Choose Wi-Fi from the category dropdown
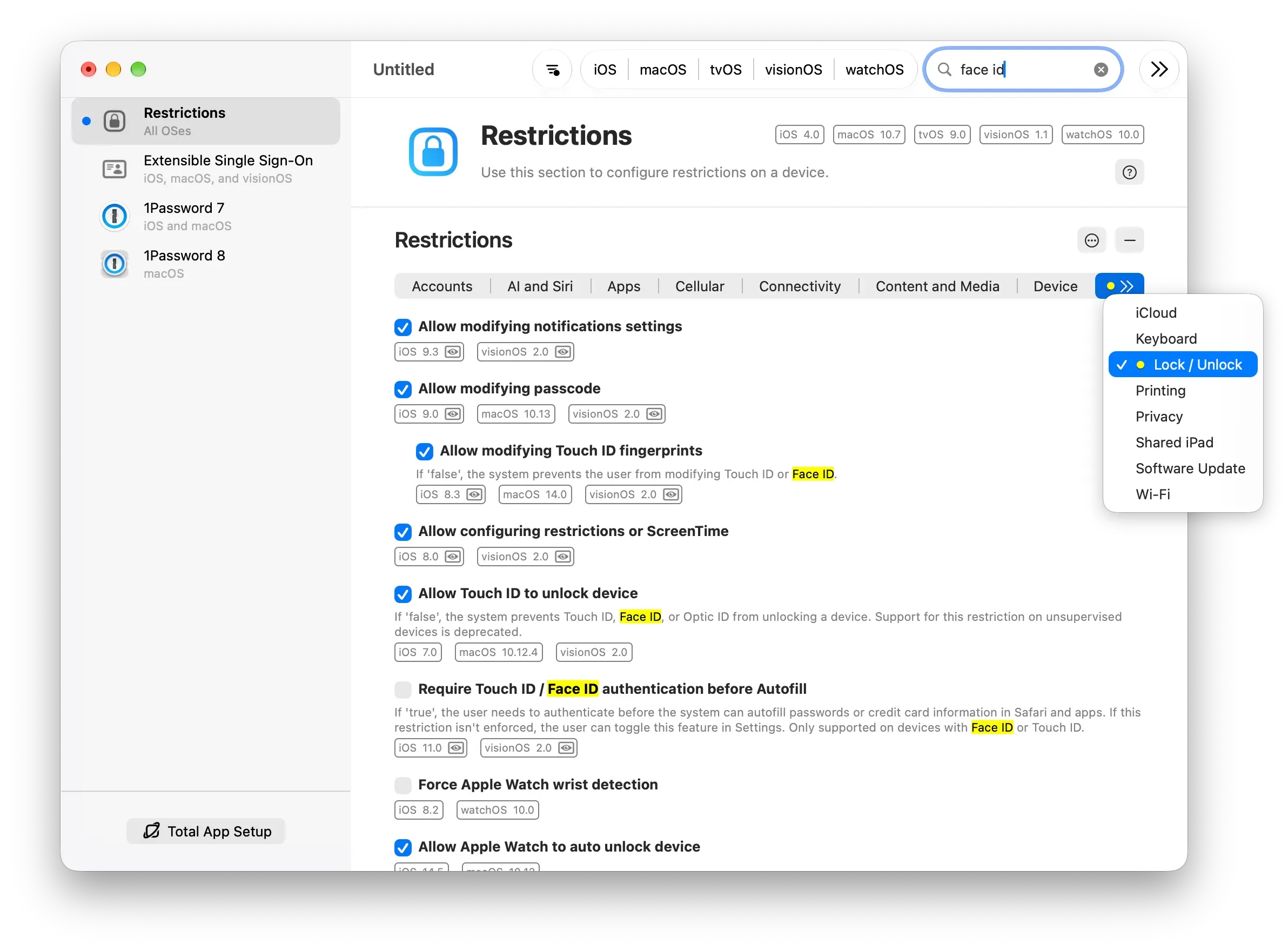Screen dimensions: 1288x951 [x=1182, y=494]
